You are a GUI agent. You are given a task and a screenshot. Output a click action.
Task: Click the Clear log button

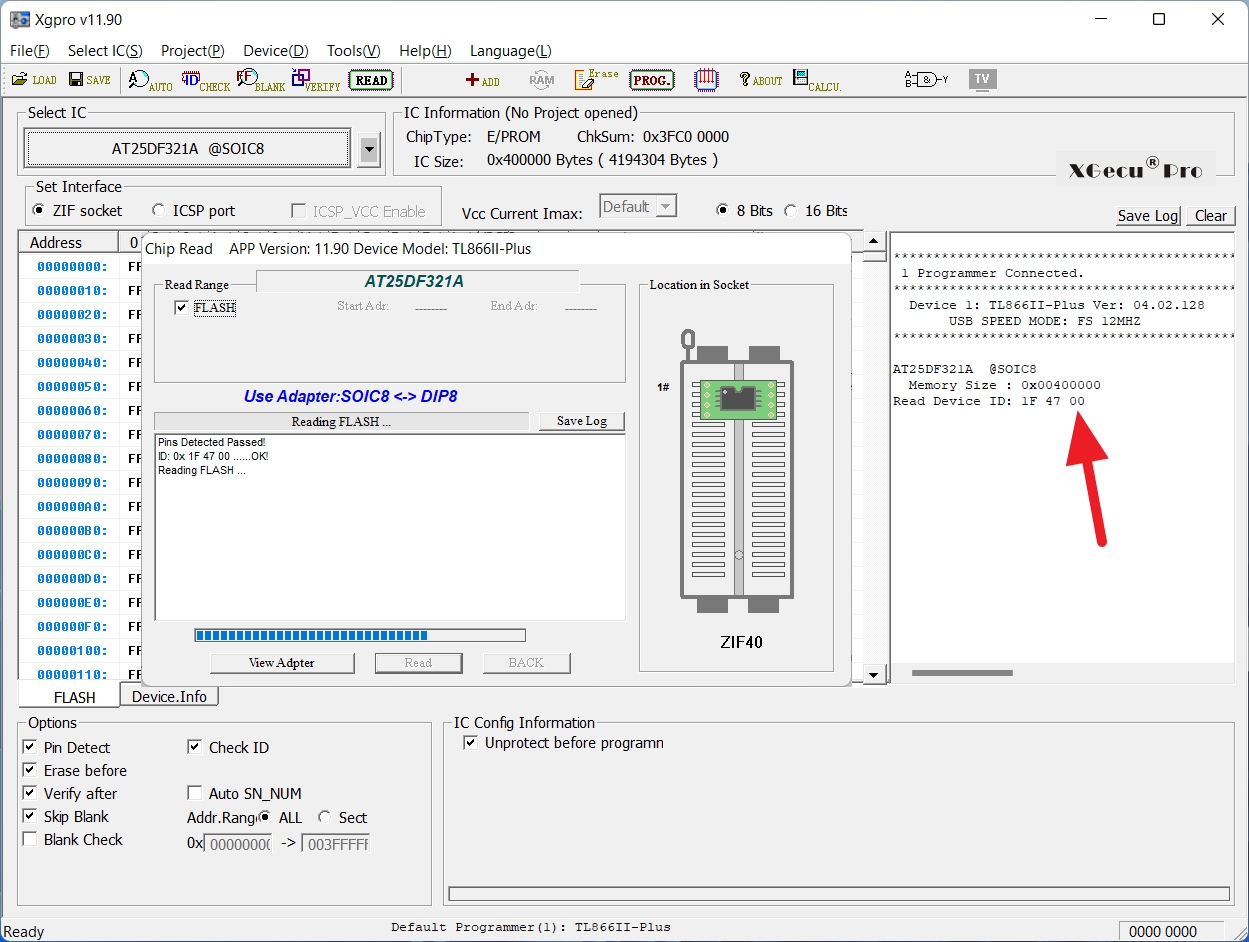(1210, 216)
